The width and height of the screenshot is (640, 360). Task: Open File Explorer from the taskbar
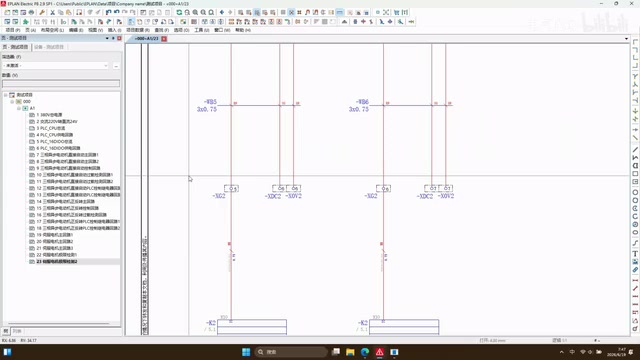point(350,352)
